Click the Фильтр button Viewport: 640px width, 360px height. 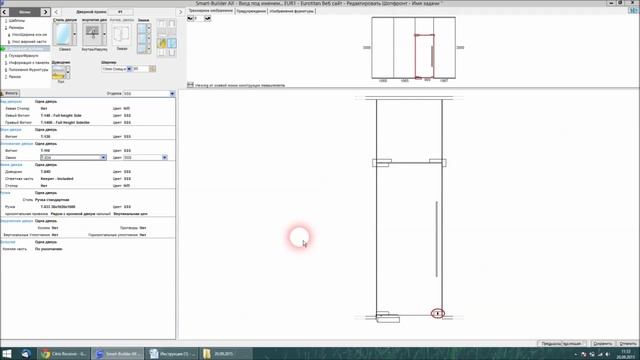[10, 93]
